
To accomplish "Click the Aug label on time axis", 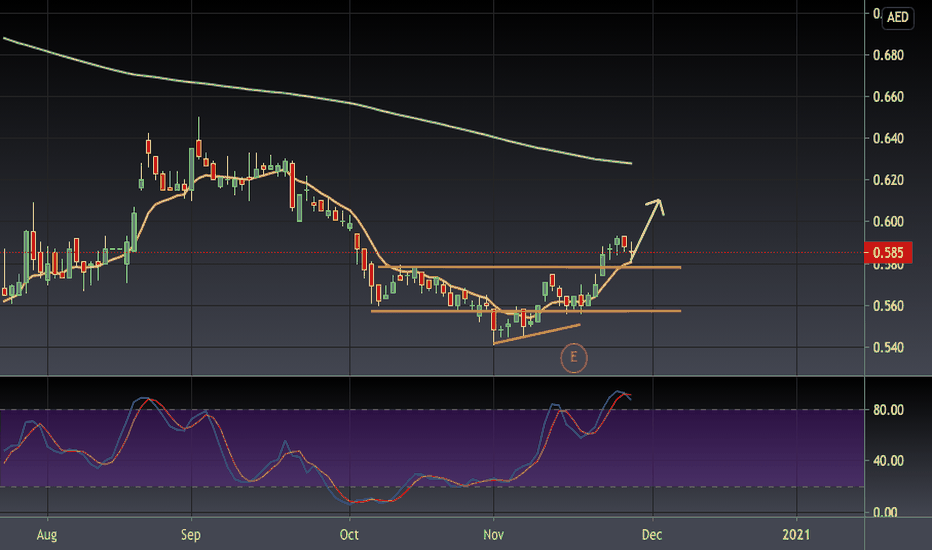I will point(47,535).
